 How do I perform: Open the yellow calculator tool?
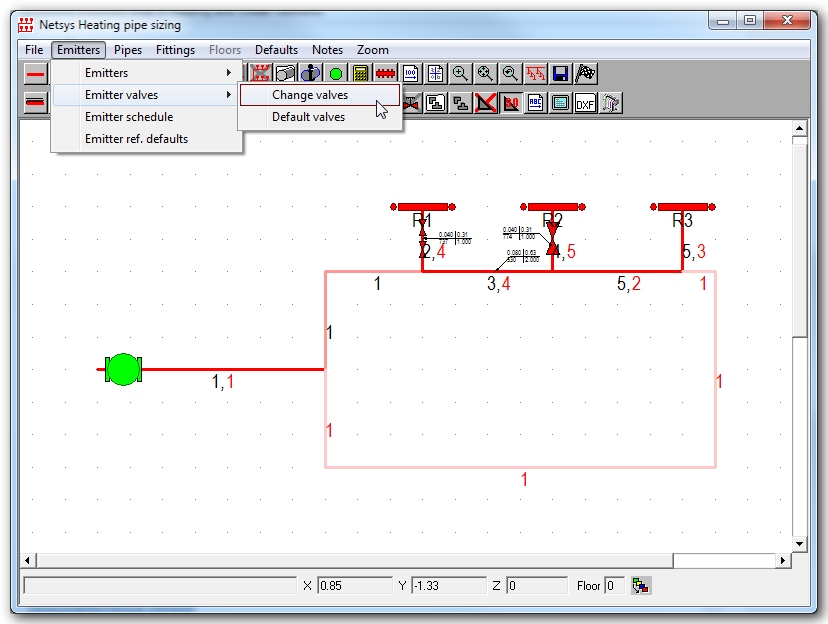[360, 73]
